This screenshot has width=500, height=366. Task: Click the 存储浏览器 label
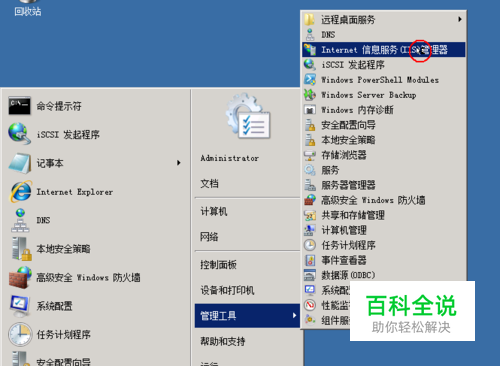[x=344, y=155]
